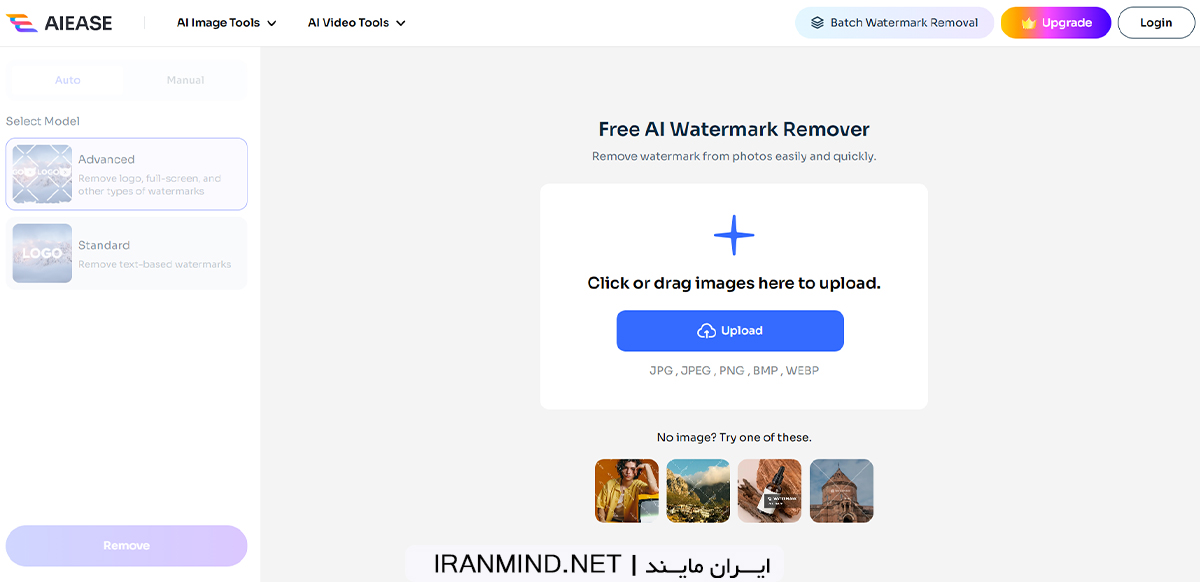
Task: Click the Login button
Action: [x=1156, y=23]
